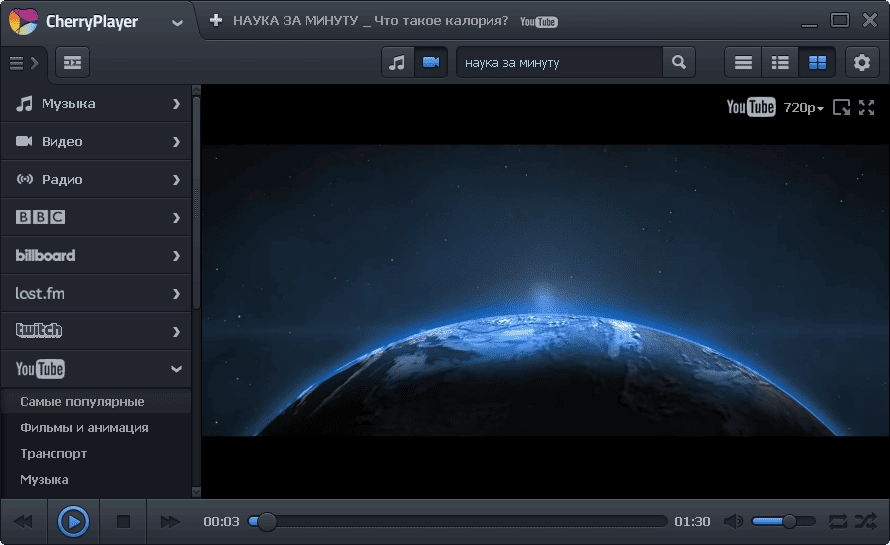Expand the Видео section chevron

177,142
